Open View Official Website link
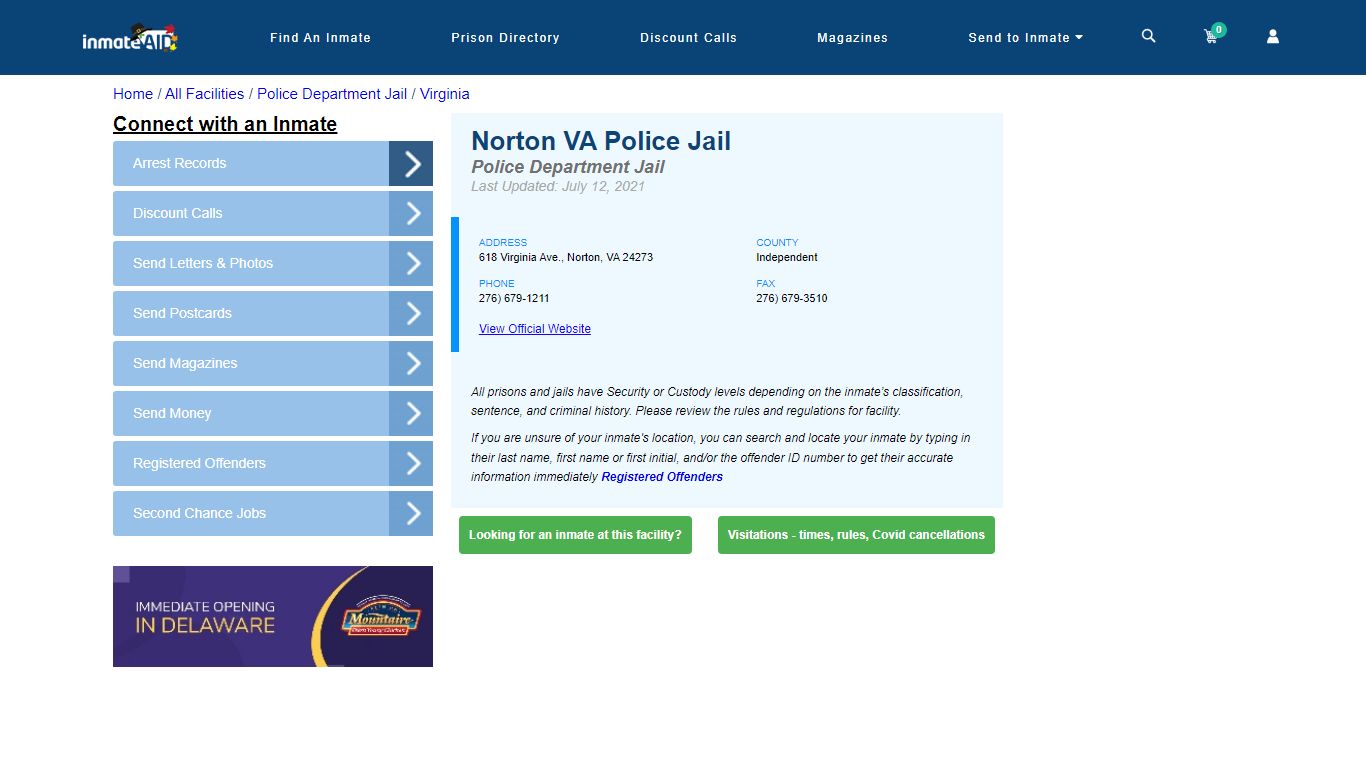 pos(535,329)
